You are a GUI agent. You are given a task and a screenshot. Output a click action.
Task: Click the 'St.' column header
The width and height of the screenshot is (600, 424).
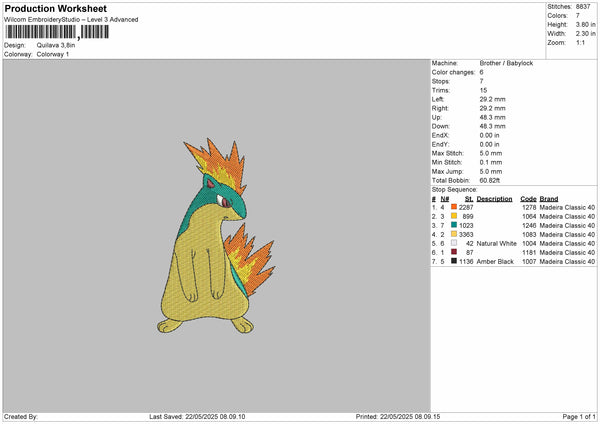[469, 199]
